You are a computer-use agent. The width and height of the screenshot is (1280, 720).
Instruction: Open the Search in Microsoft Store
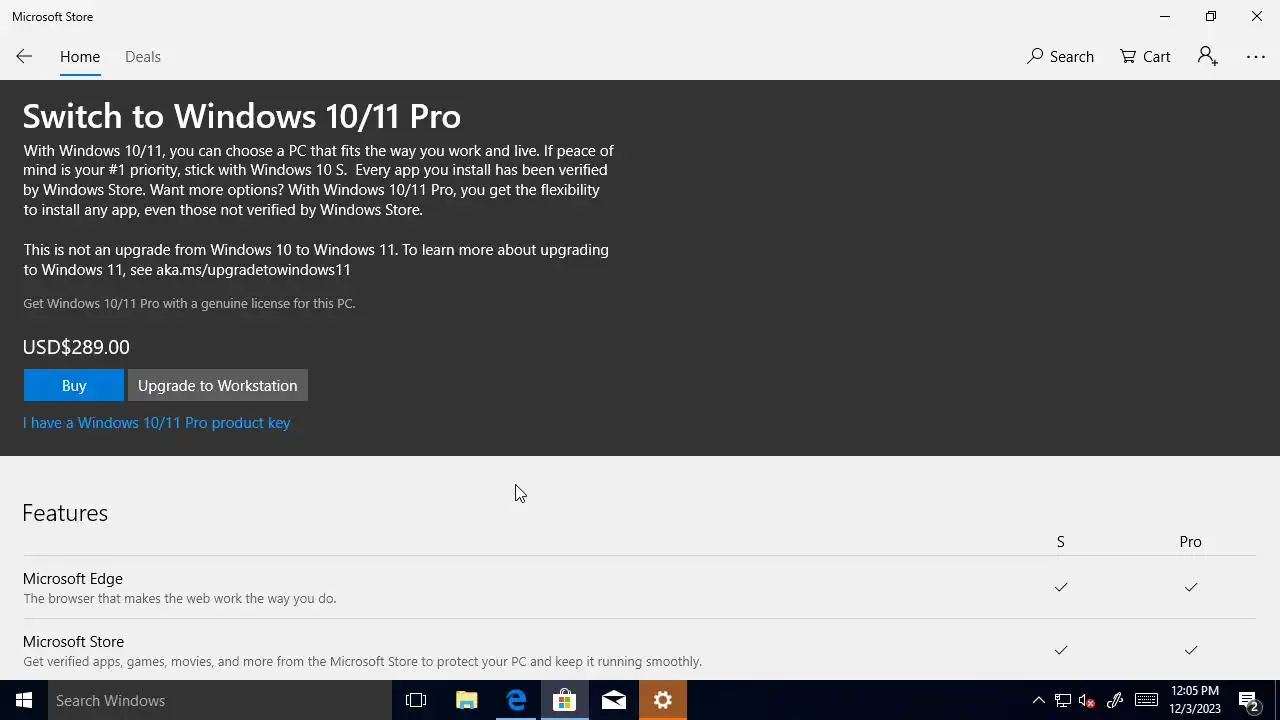click(1060, 57)
